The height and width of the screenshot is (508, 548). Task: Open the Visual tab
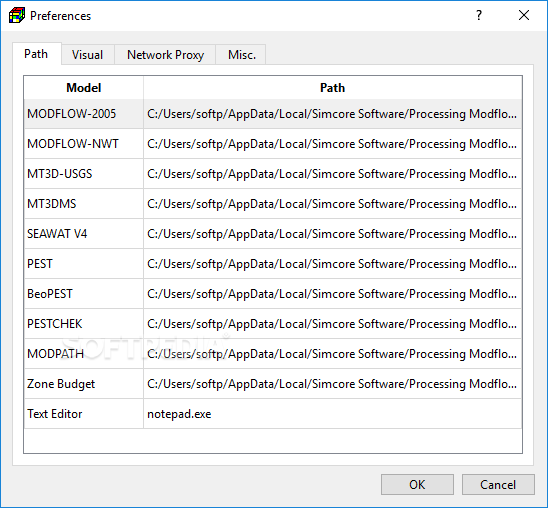point(88,55)
